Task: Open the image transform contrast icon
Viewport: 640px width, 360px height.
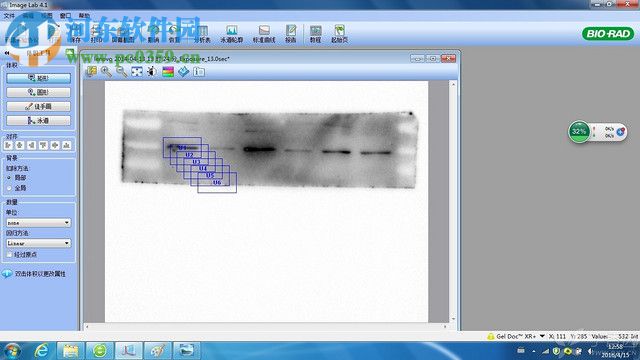Action: (152, 72)
